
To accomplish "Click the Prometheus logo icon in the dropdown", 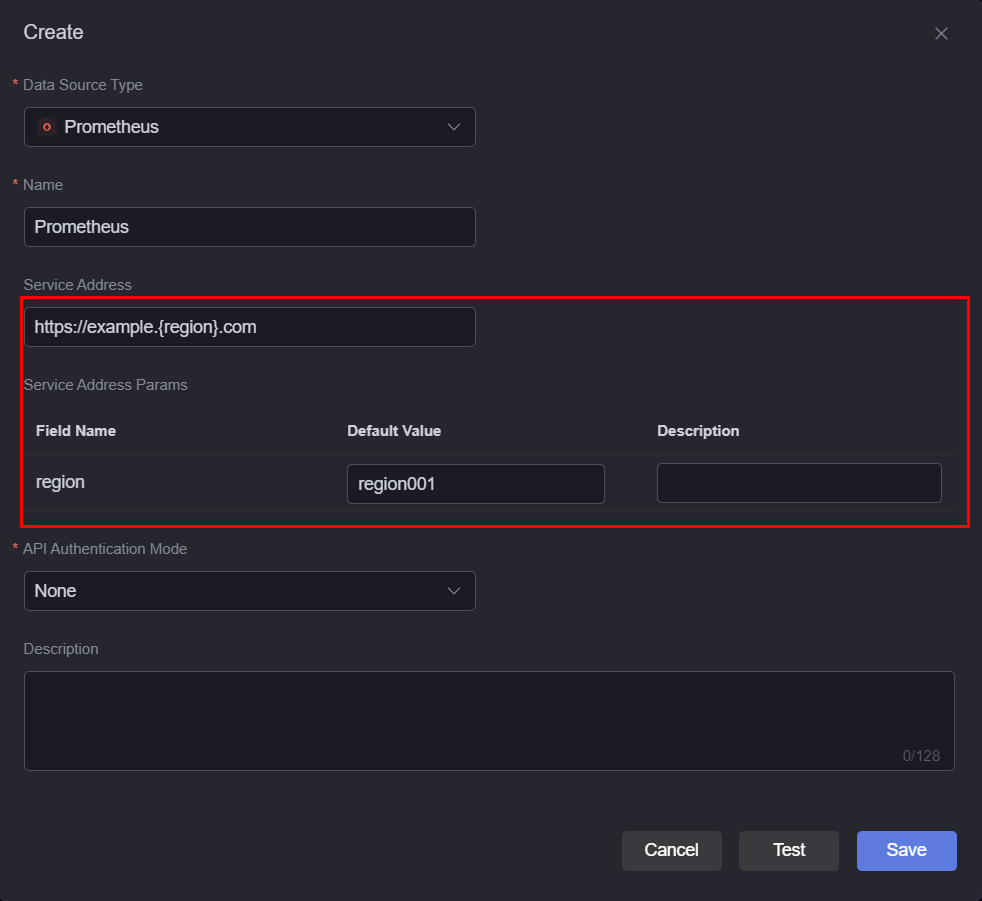I will [x=47, y=127].
